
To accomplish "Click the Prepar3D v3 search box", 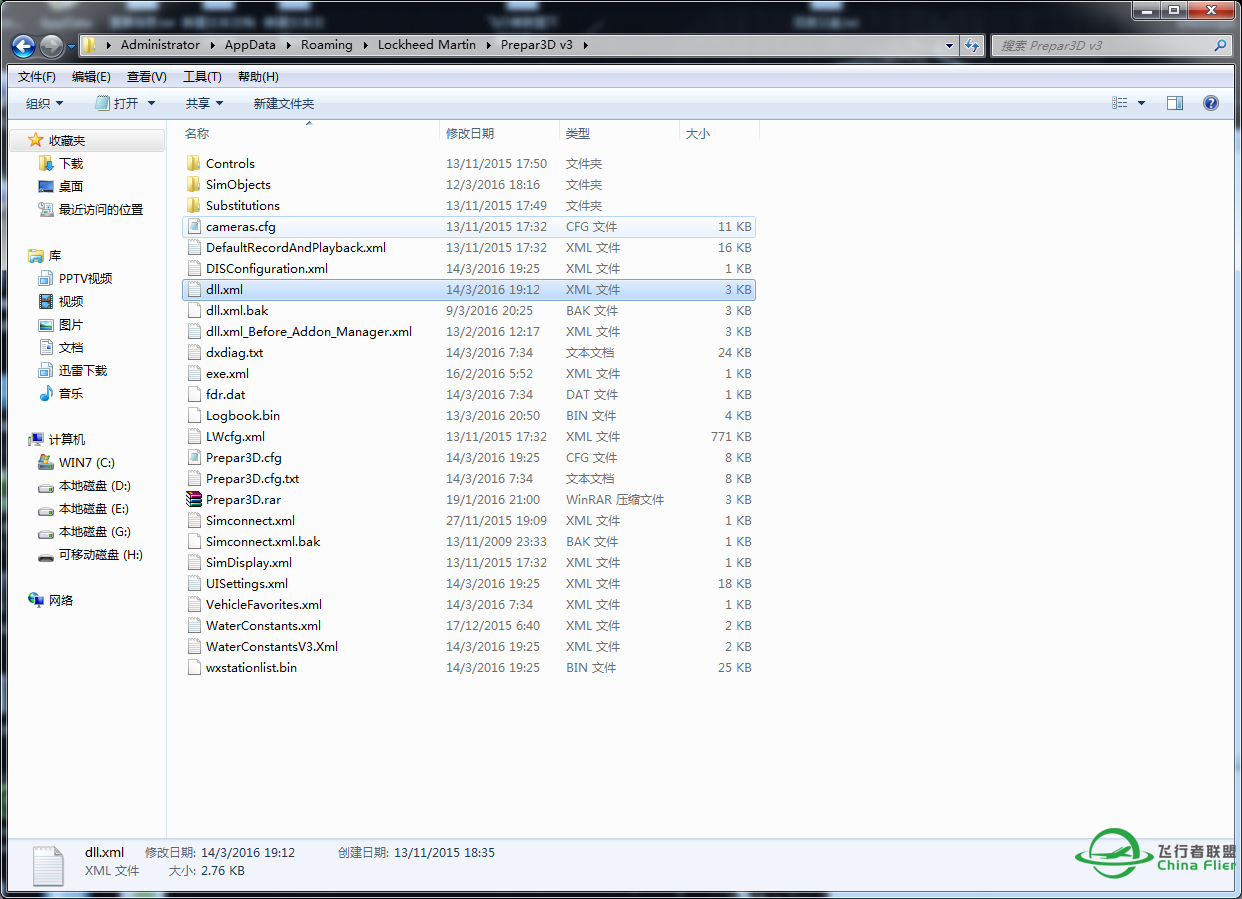I will click(1100, 46).
